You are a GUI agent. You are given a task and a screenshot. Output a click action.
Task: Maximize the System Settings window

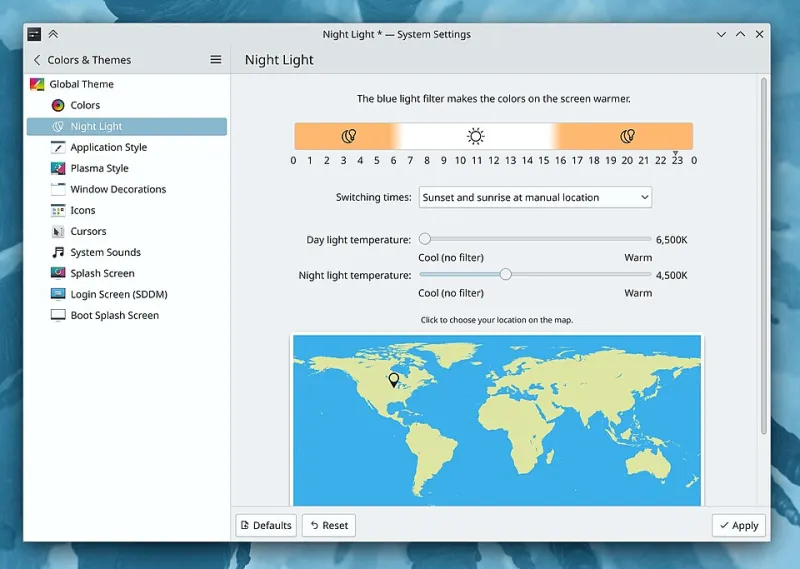click(x=740, y=34)
